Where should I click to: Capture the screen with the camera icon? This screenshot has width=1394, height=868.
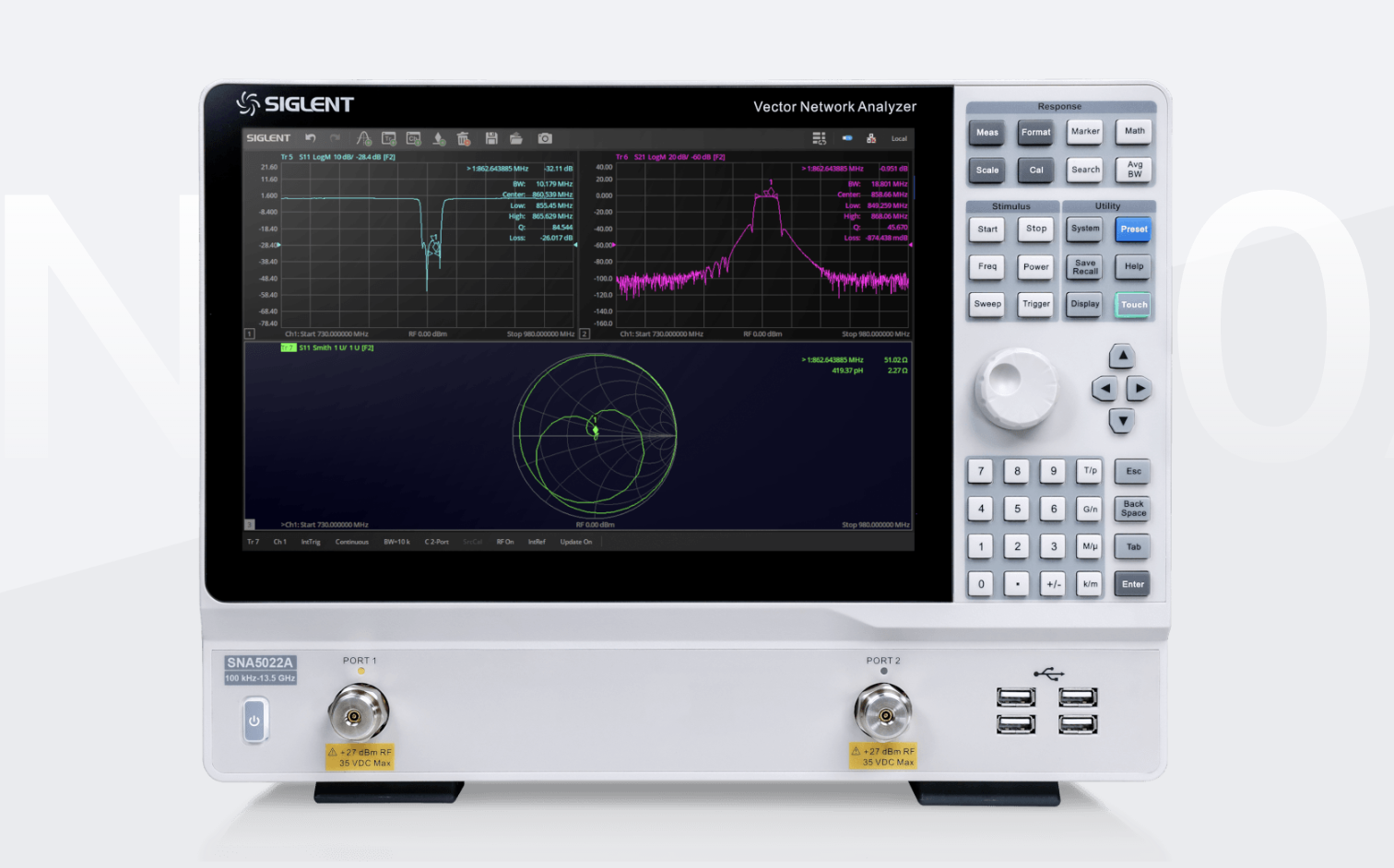tap(545, 138)
